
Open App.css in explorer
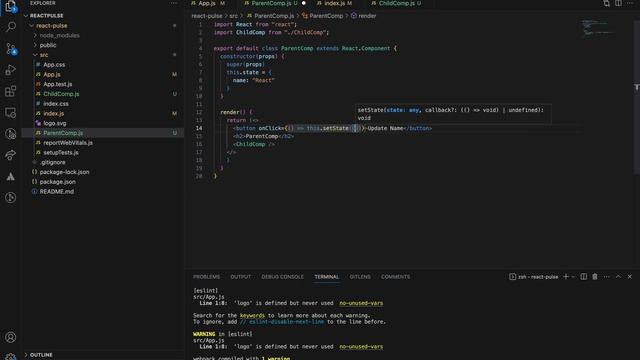(x=54, y=64)
